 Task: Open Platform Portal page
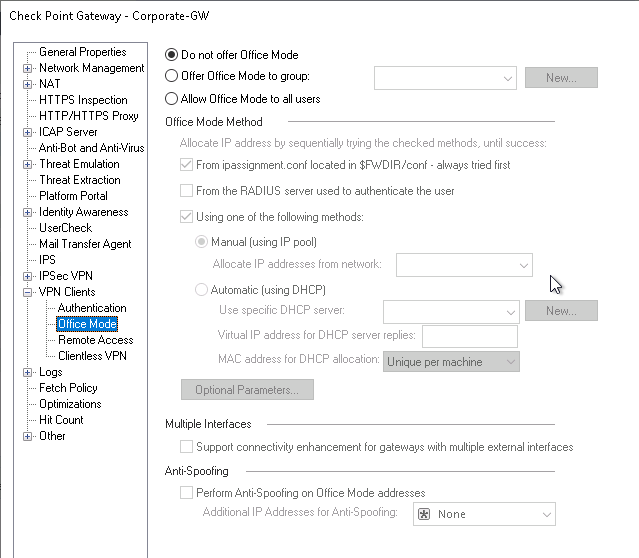tap(73, 196)
